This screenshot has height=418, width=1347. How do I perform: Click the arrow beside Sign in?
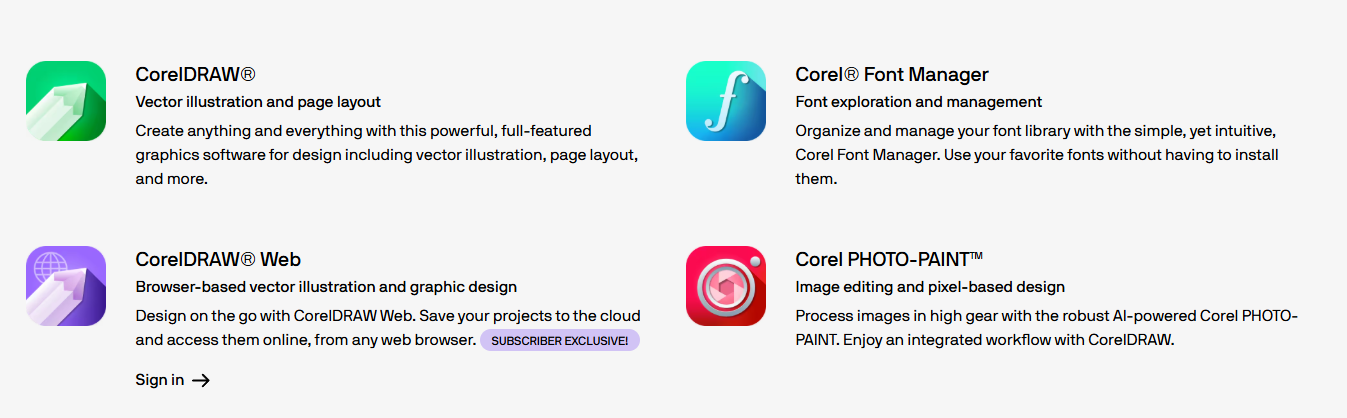pyautogui.click(x=201, y=380)
